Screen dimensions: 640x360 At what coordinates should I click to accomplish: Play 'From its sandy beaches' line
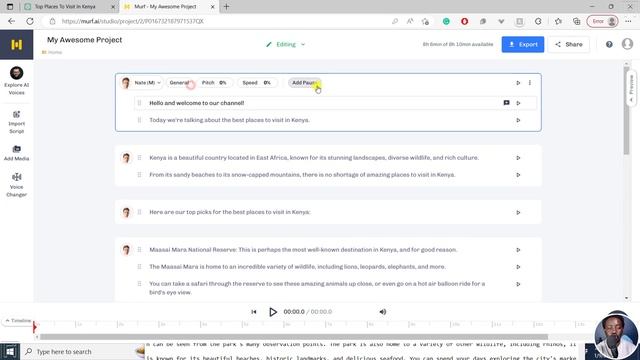(518, 175)
